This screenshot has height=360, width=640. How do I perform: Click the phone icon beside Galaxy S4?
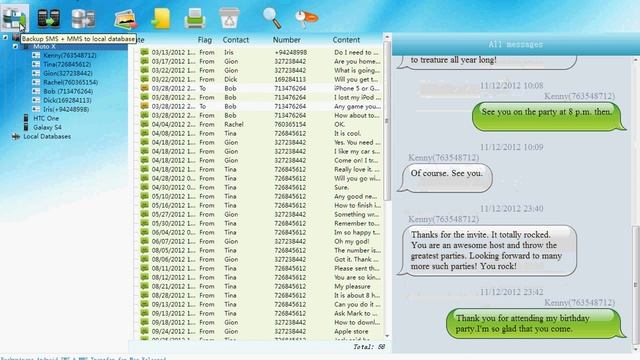tap(26, 127)
